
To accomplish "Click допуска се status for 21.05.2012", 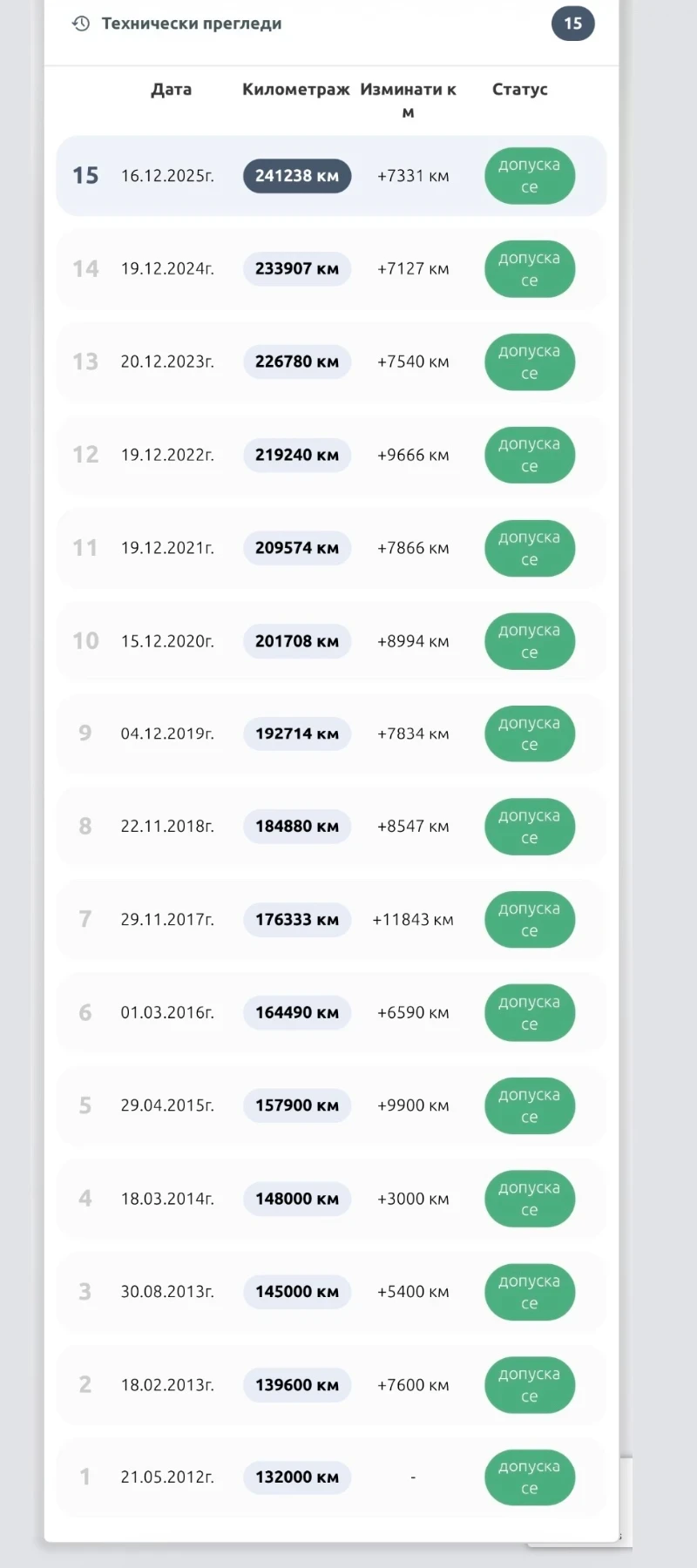I will click(x=529, y=1477).
